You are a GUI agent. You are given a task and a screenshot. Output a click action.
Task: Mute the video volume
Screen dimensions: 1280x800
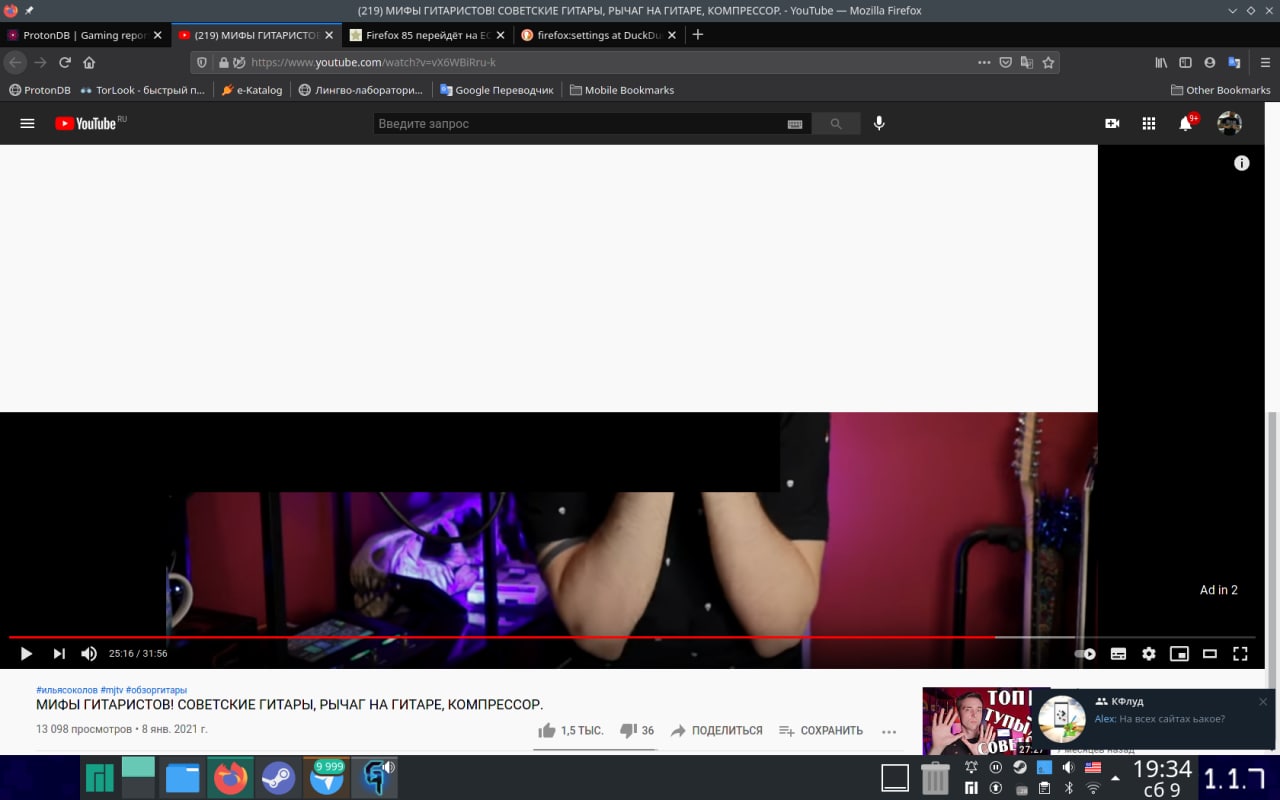coord(89,654)
